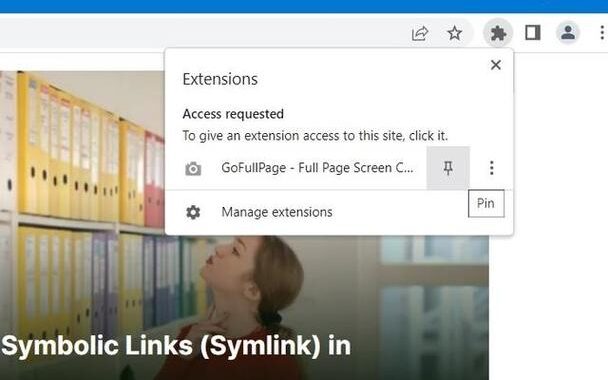Close the Extensions popup

pyautogui.click(x=496, y=65)
